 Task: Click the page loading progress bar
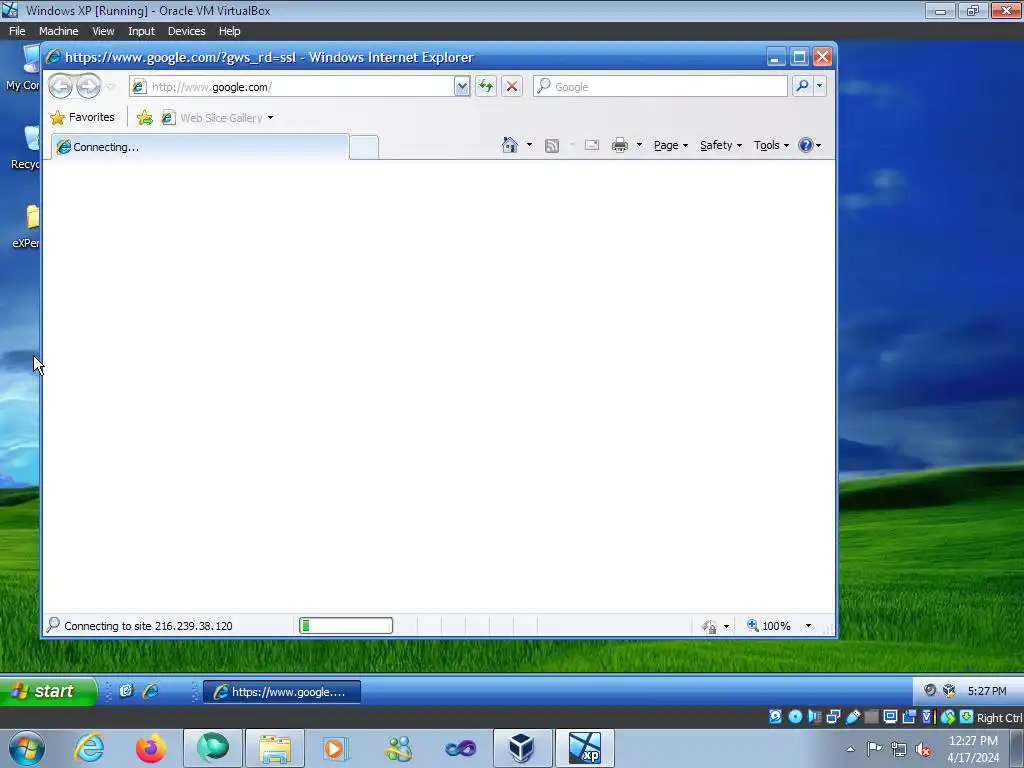point(346,626)
